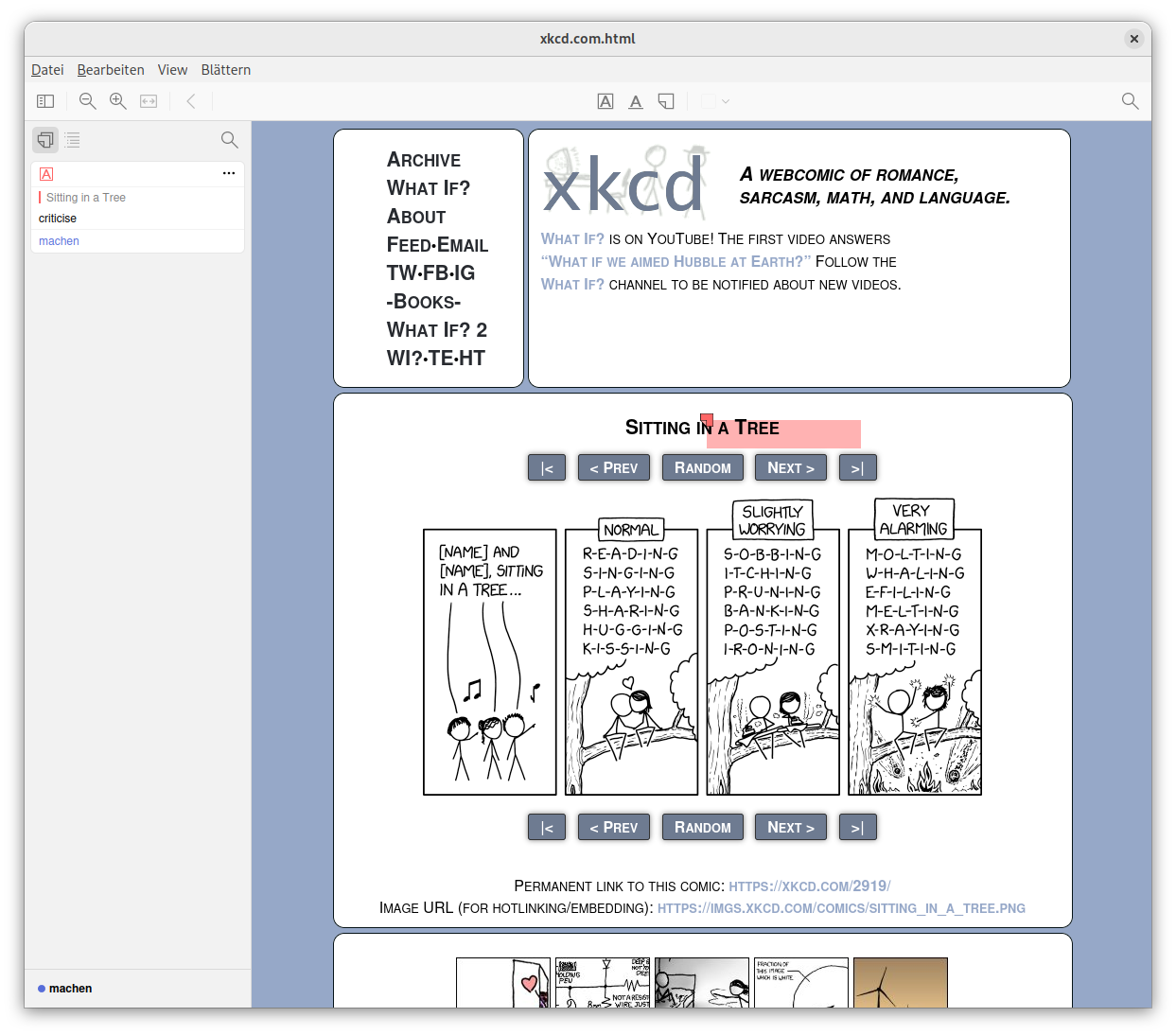Jump to latest comic with top >| button

click(x=858, y=467)
